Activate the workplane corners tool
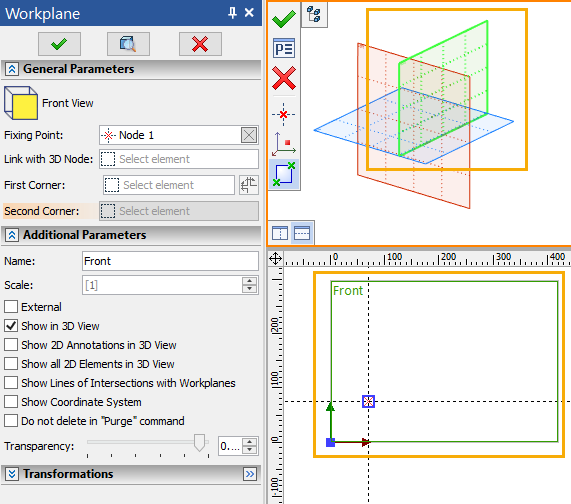 tap(284, 174)
